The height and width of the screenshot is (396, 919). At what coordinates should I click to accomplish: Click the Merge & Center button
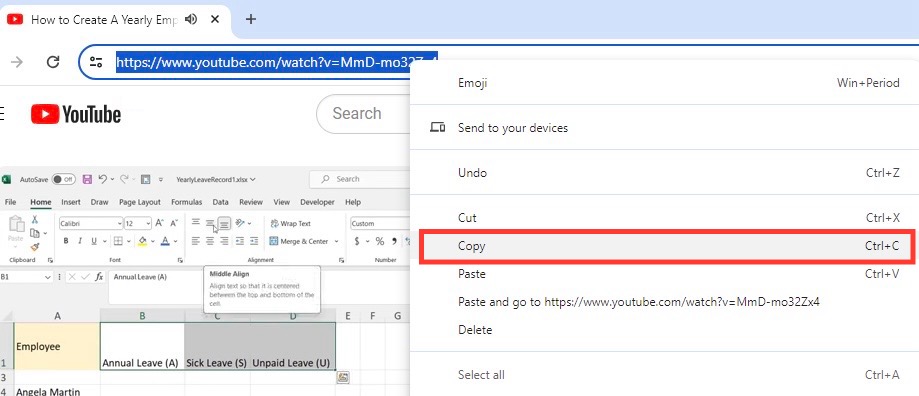tap(299, 241)
